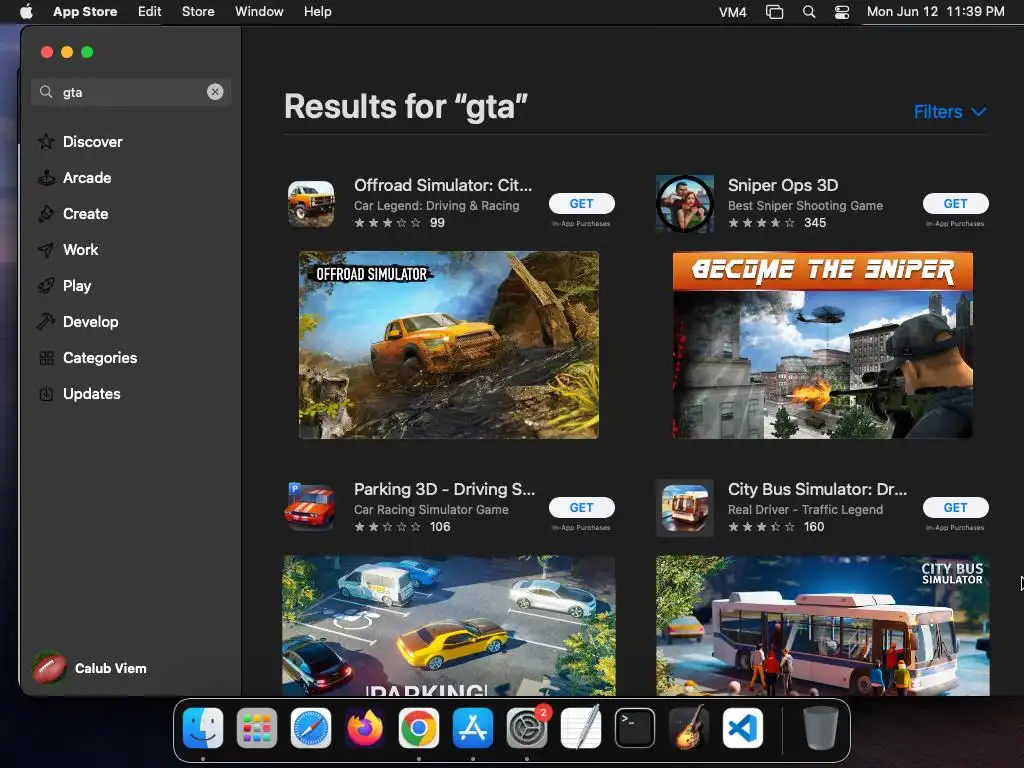Image resolution: width=1024 pixels, height=768 pixels.
Task: Open Parking 3D app icon
Action: 311,507
